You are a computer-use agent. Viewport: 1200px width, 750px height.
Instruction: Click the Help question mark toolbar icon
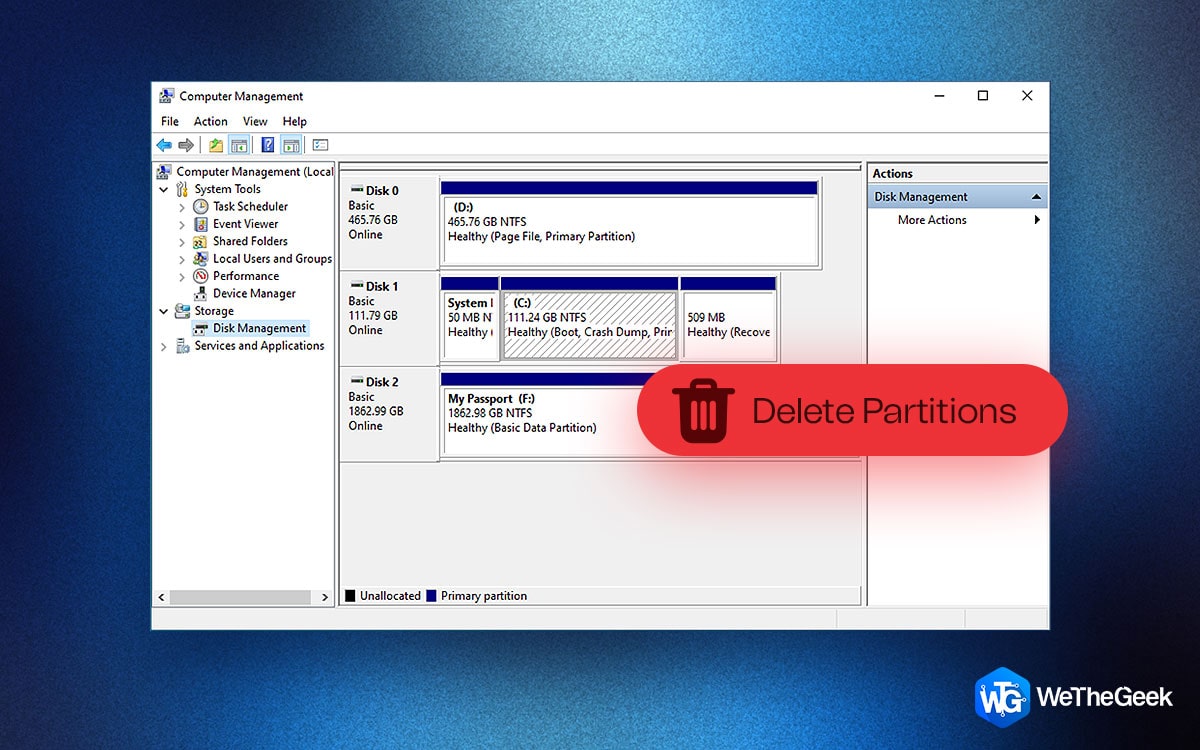point(267,144)
